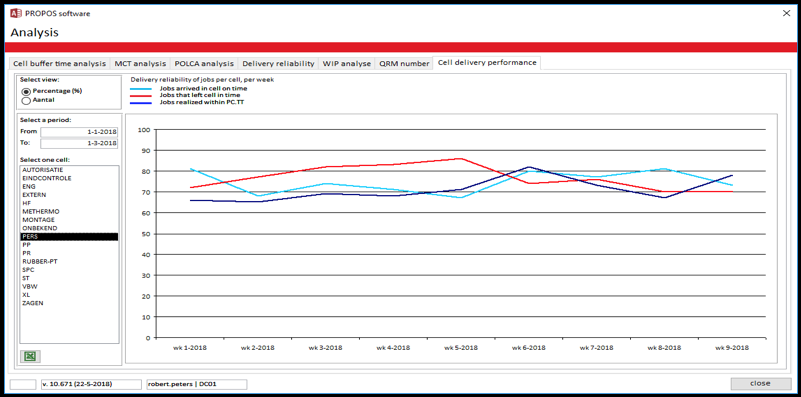Select PP in the cell list
This screenshot has height=397, width=801.
(69, 245)
